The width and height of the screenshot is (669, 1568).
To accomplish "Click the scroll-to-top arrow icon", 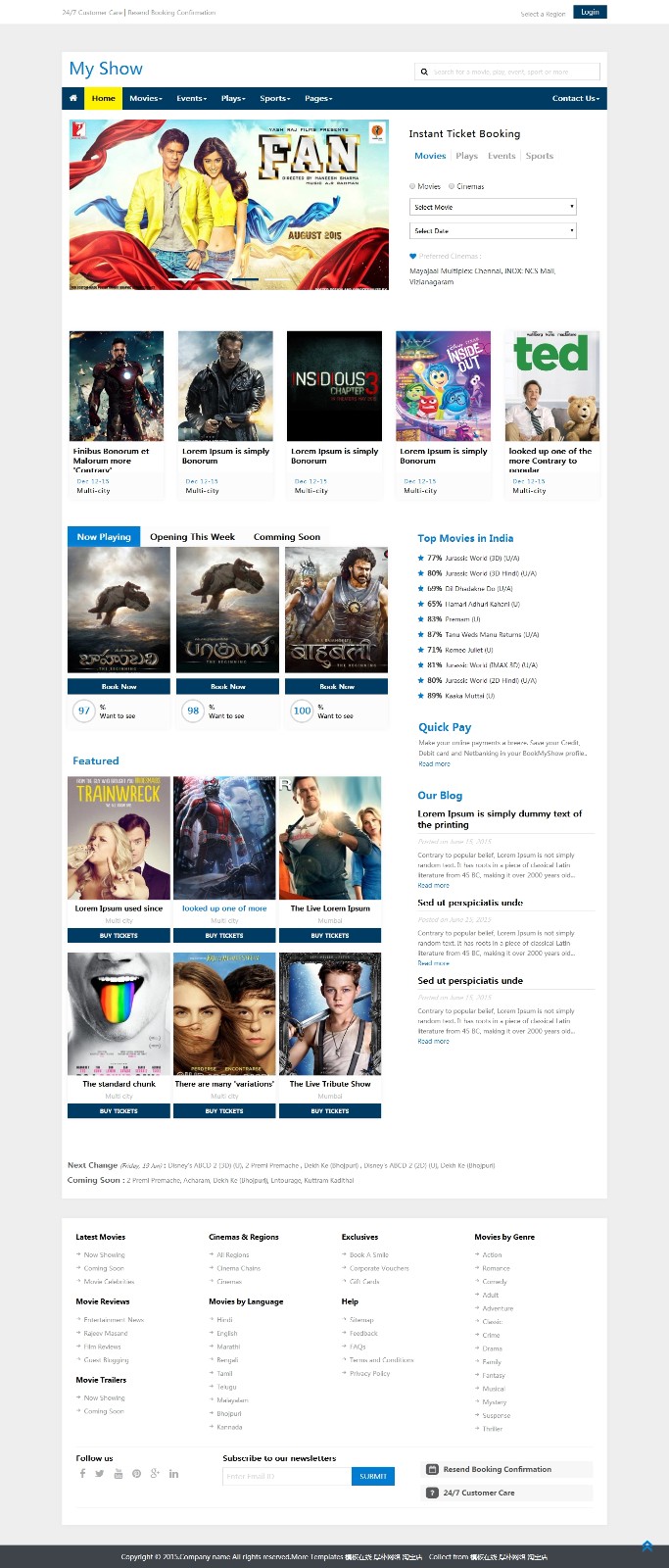I will (x=647, y=1546).
